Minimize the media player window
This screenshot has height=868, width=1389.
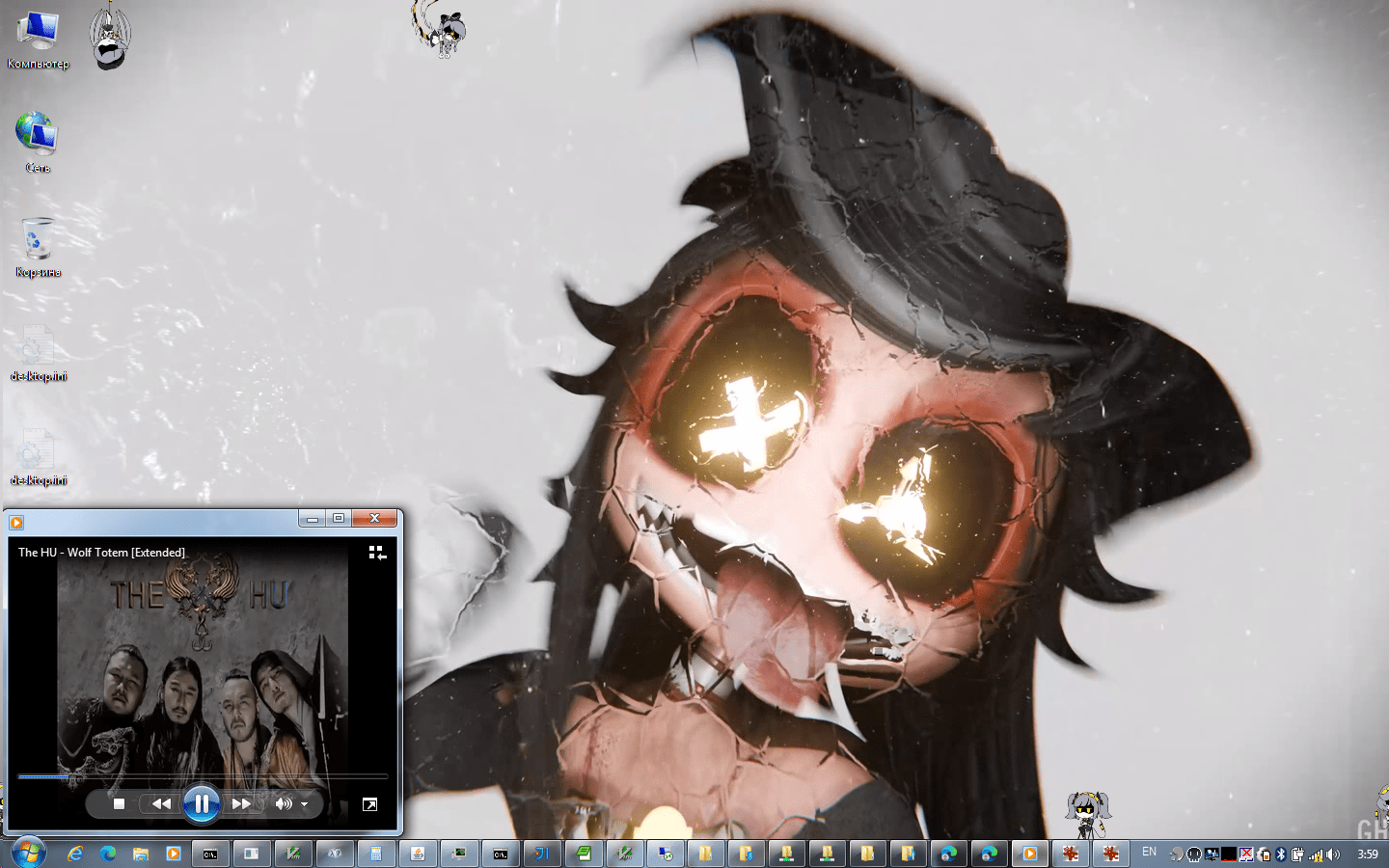tap(312, 519)
